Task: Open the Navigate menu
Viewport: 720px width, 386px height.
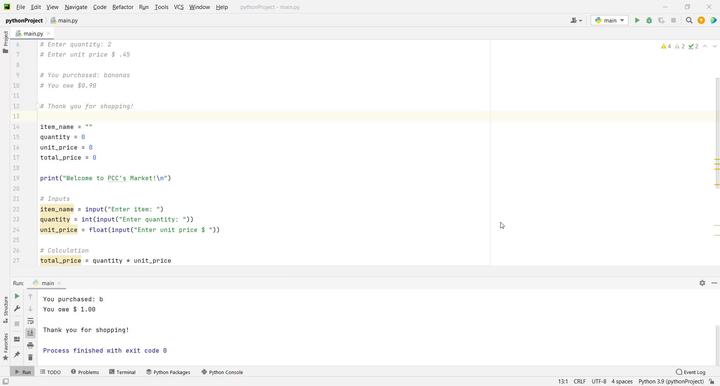Action: pos(76,7)
